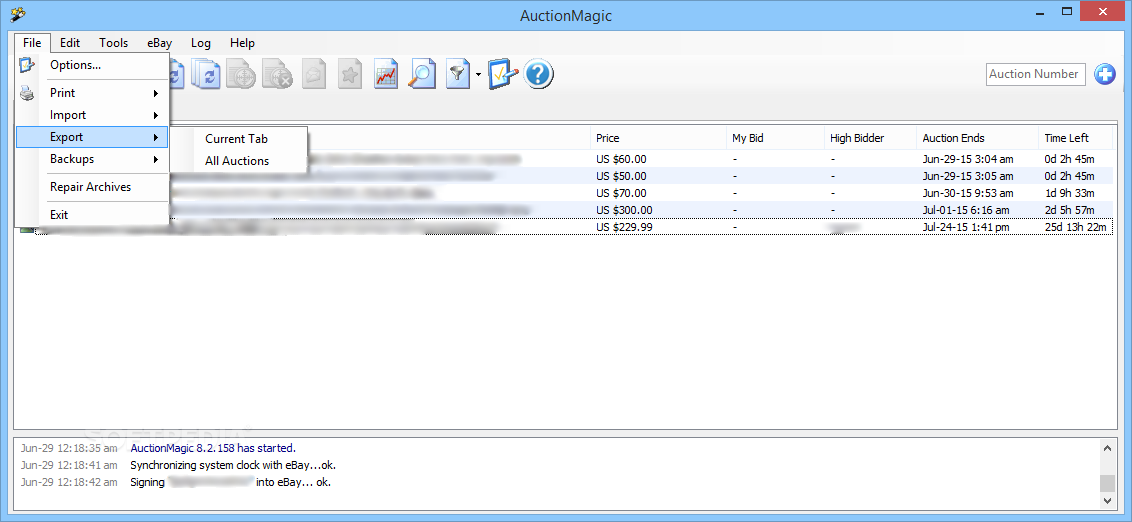1132x522 pixels.
Task: Select the row priced US $50.00
Action: click(565, 176)
